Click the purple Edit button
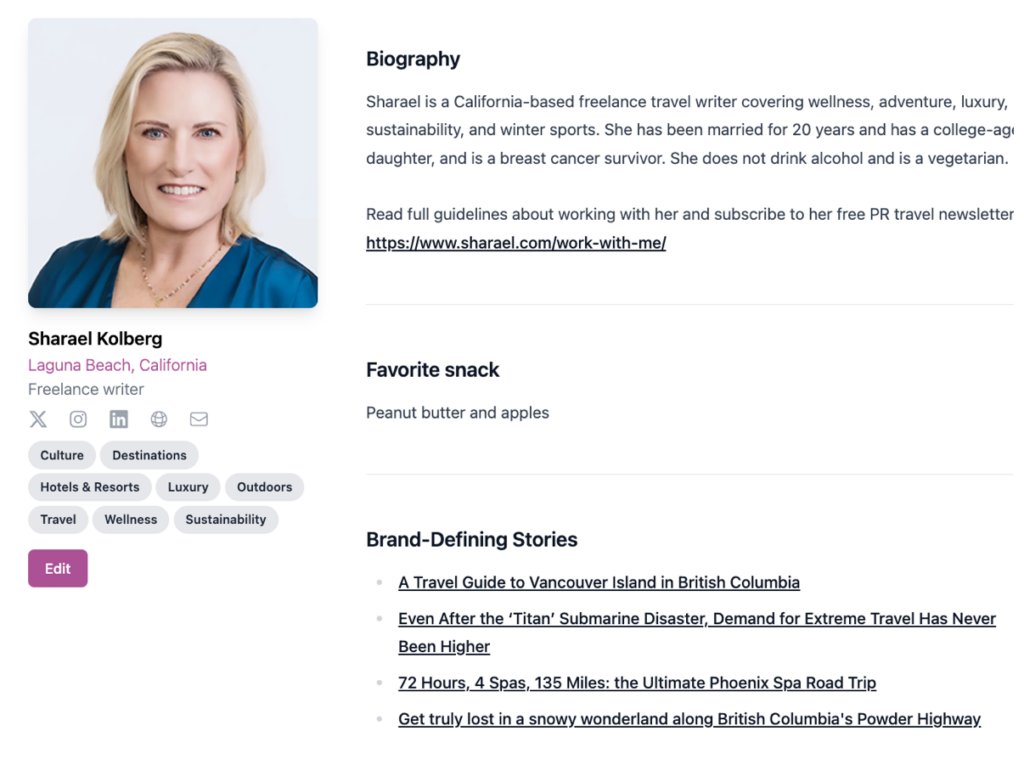Screen dimensions: 1024x759 click(x=58, y=568)
